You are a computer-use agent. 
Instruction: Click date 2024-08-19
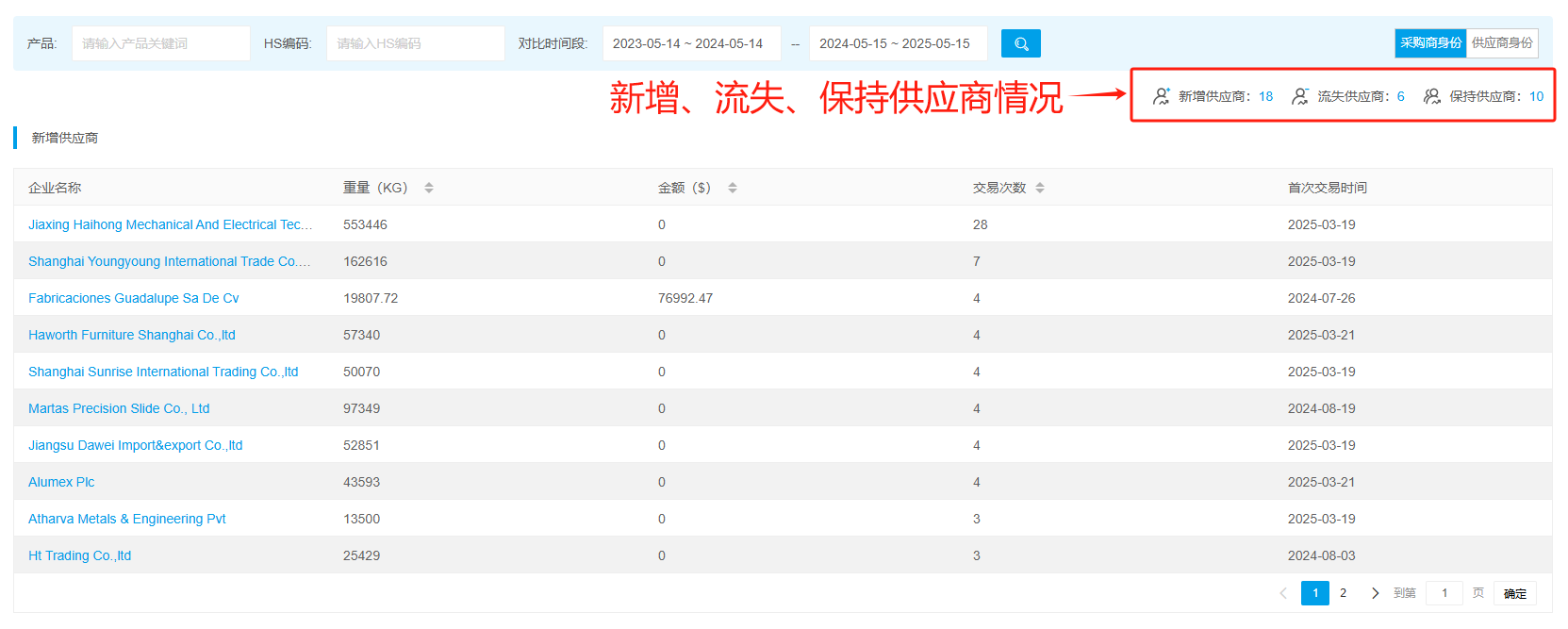pos(1322,408)
